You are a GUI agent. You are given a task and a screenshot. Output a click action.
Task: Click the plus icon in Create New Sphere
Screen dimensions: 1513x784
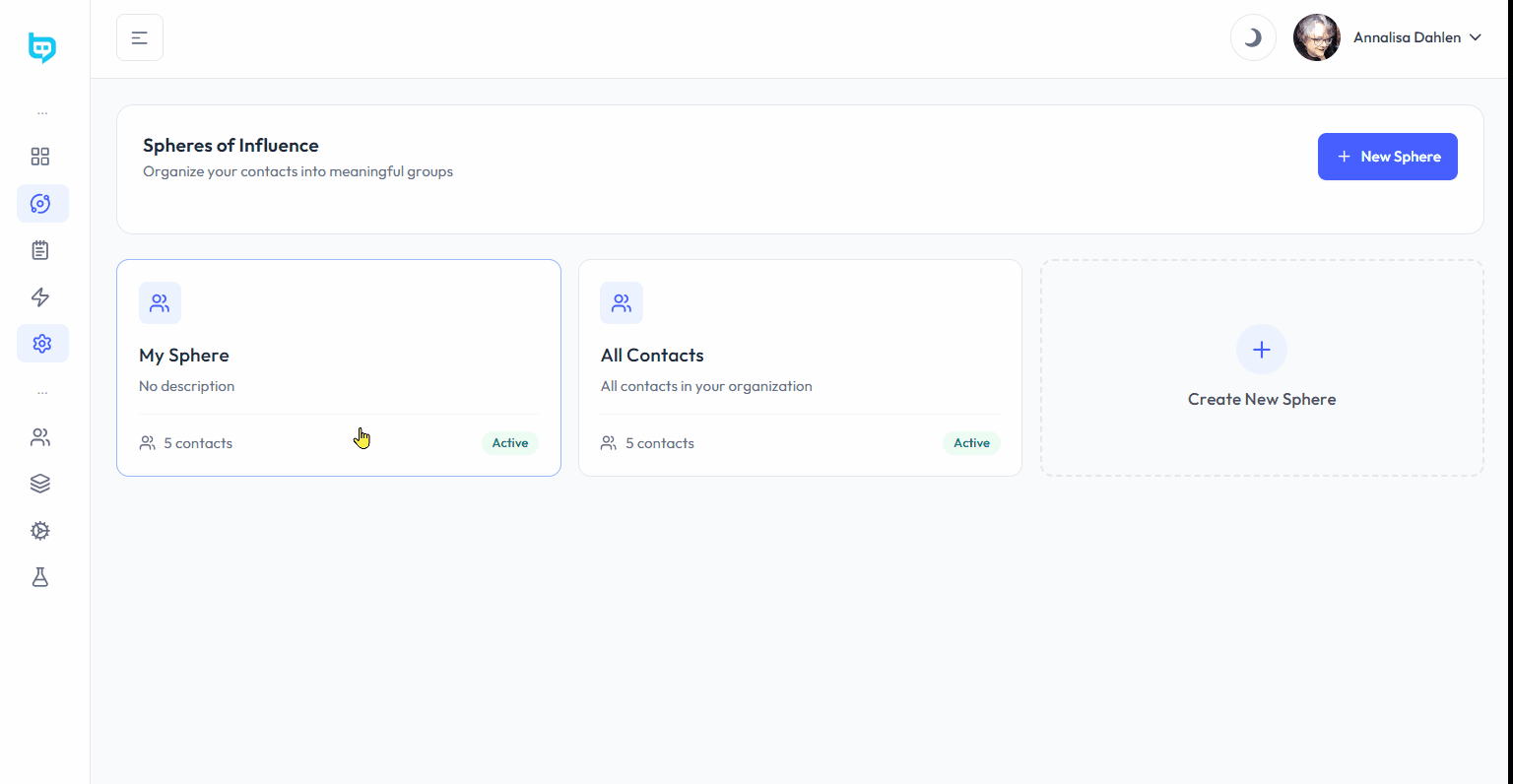1261,350
